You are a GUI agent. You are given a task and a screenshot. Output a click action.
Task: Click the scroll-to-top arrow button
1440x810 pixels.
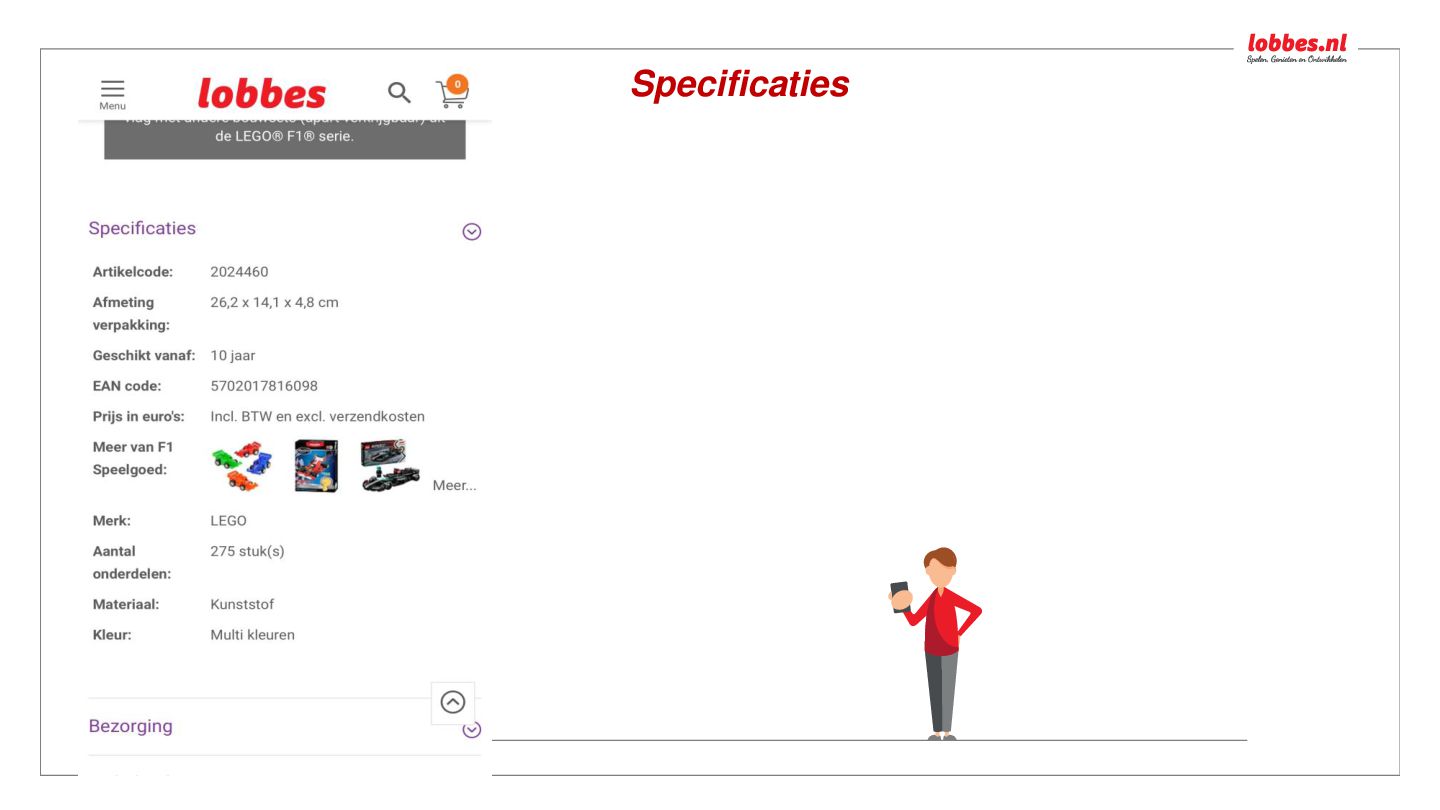tap(453, 702)
